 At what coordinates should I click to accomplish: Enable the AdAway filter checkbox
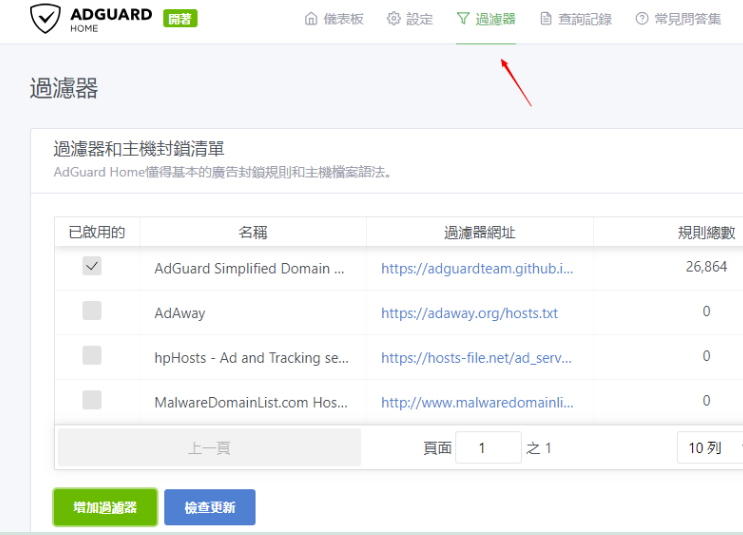coord(92,311)
